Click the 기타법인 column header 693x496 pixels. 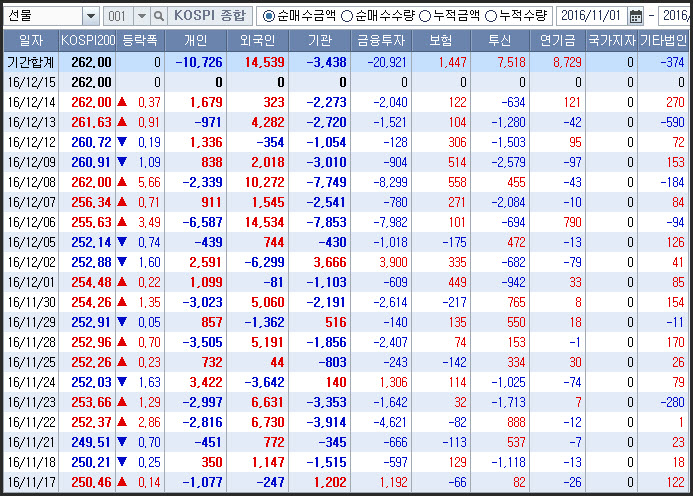tap(663, 41)
